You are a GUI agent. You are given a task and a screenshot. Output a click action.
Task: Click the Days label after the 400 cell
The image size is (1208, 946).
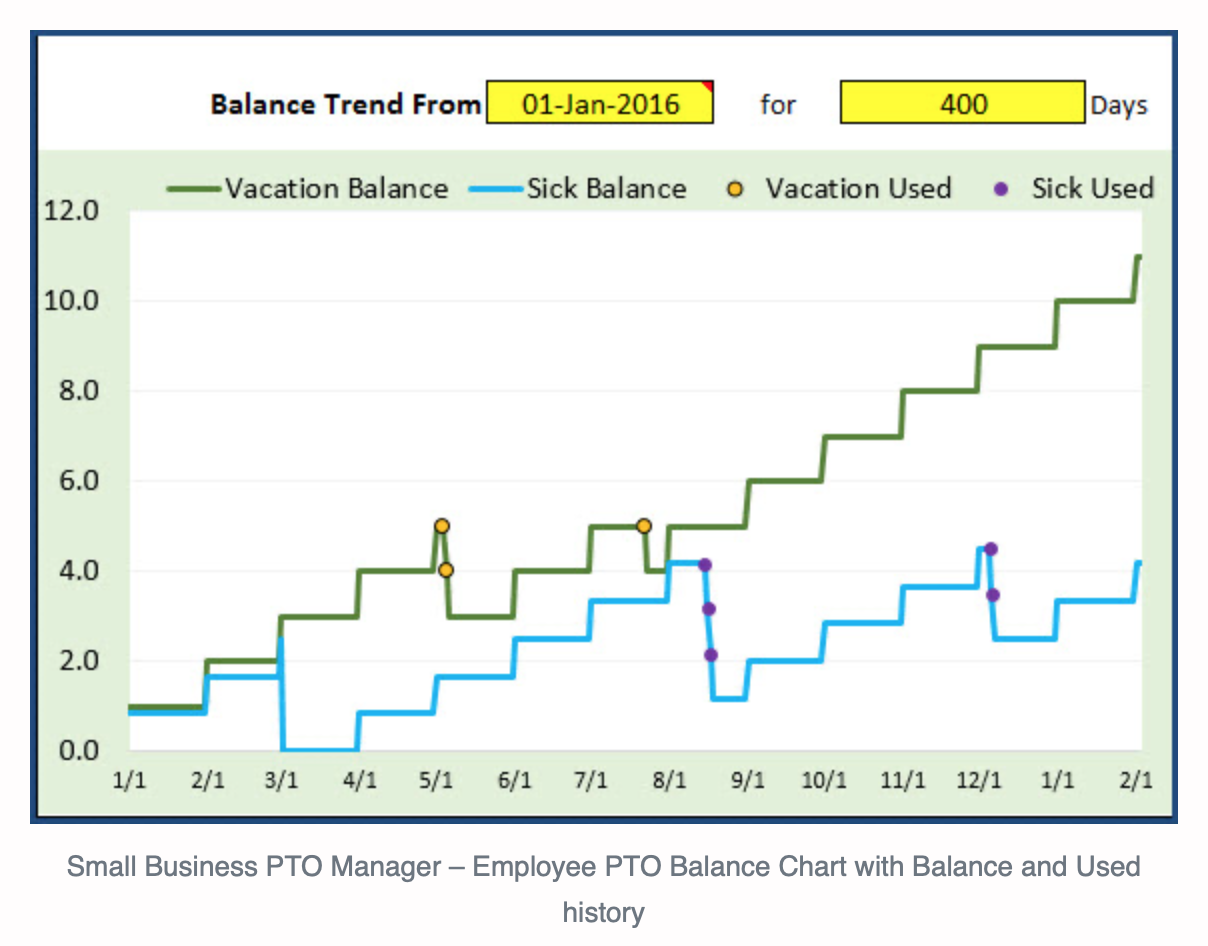pyautogui.click(x=1119, y=105)
